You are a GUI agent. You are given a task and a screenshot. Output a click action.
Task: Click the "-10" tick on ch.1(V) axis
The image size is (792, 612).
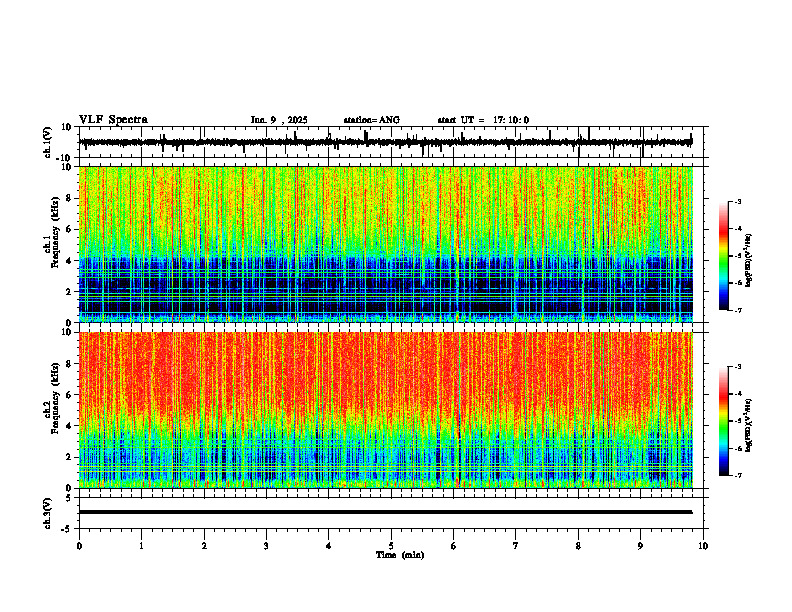coord(65,158)
